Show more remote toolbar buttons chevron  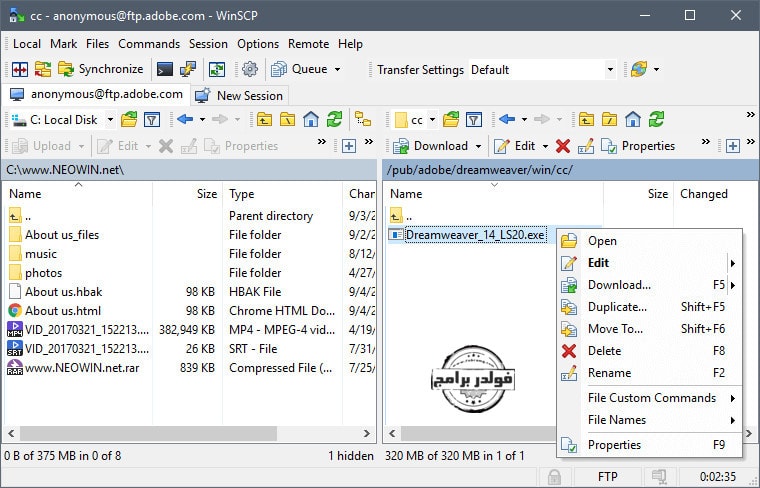[x=706, y=142]
